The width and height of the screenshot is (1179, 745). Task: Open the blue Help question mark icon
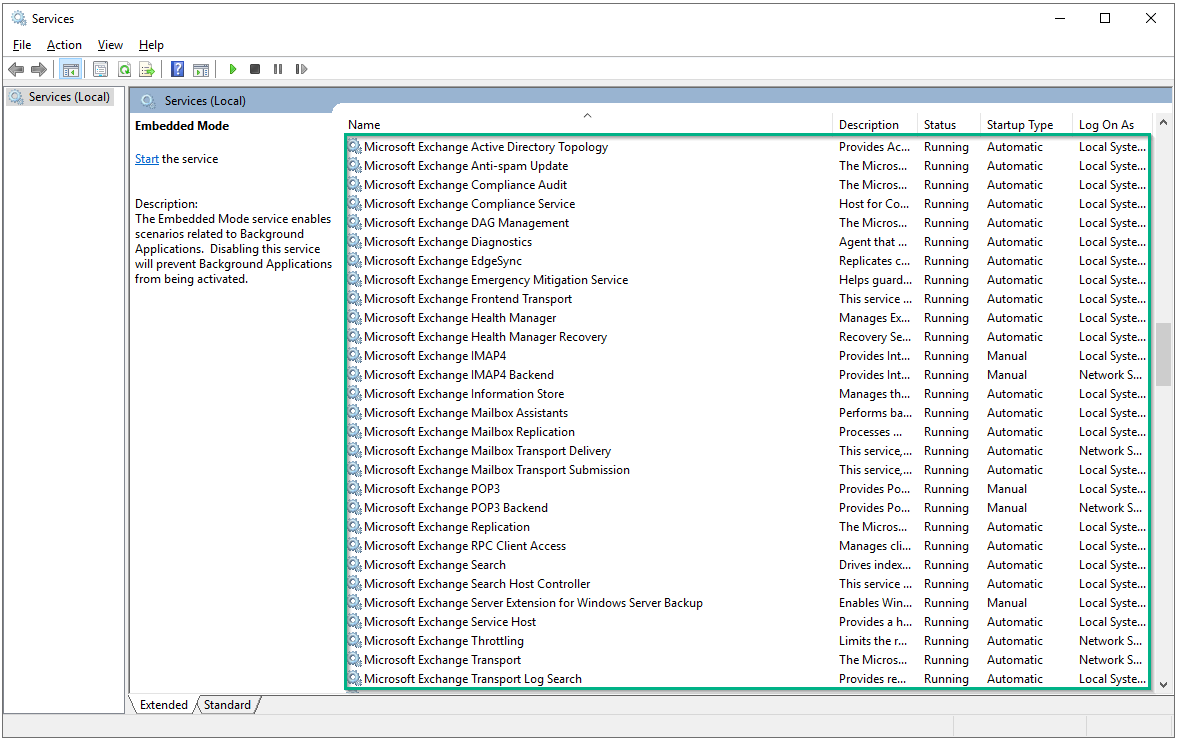177,69
